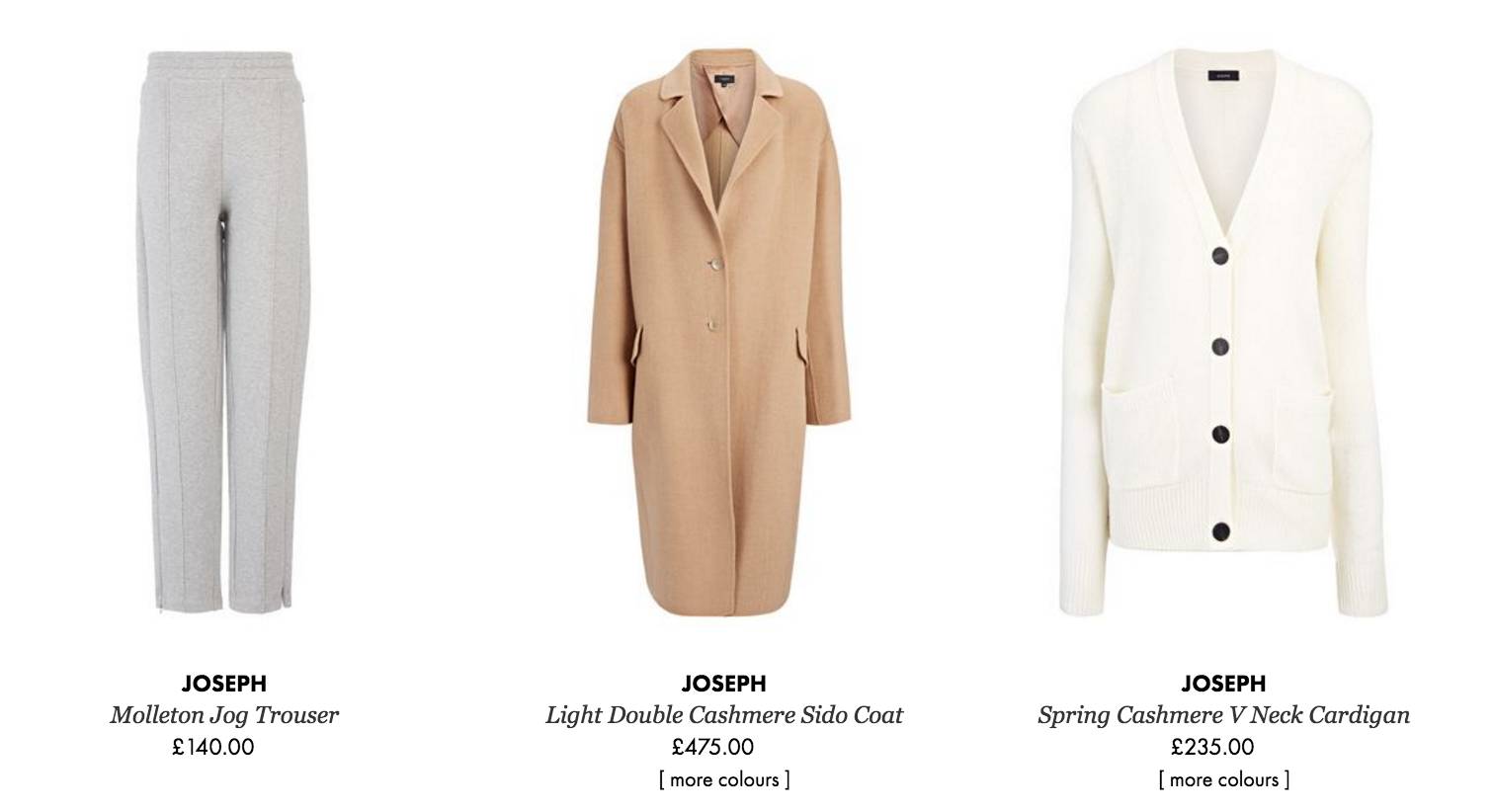Screen dimensions: 1494x812
Task: Open the grey Molleton Jog Trouser image
Action: [x=224, y=332]
